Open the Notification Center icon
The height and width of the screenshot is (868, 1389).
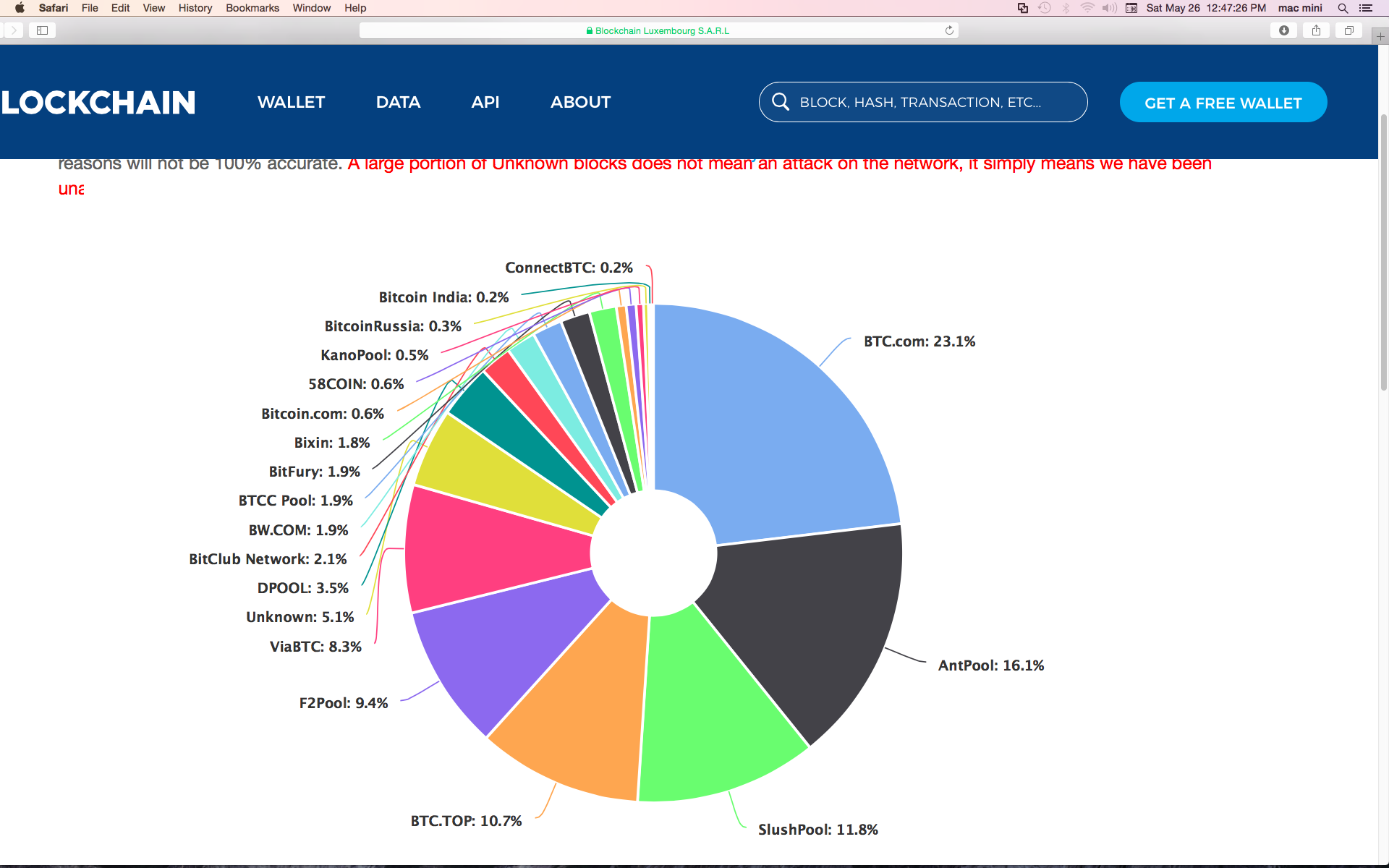[x=1366, y=8]
